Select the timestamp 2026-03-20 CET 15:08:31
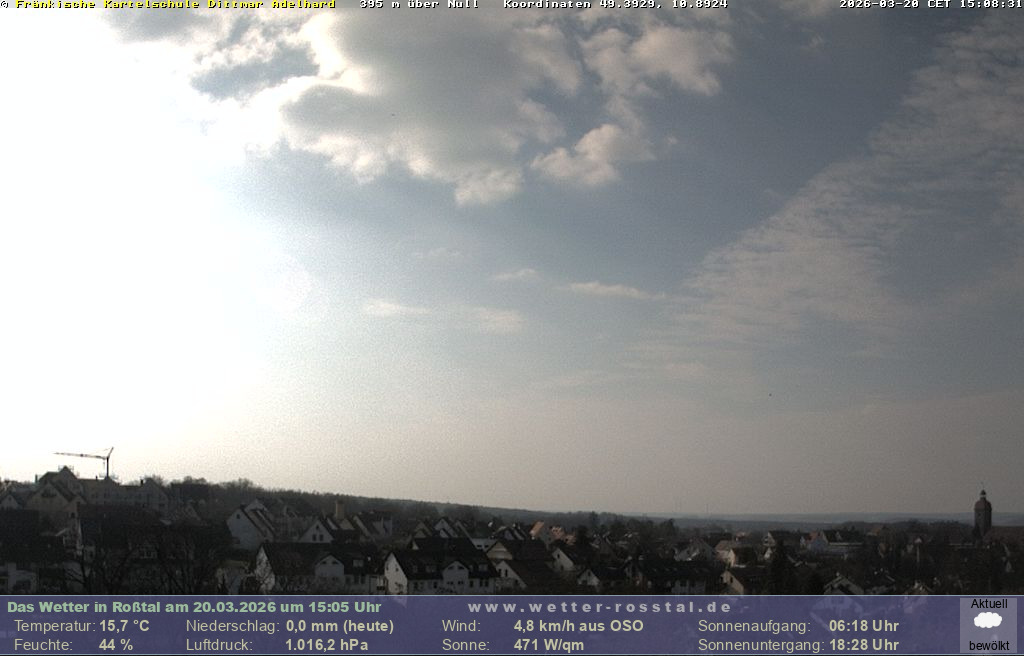This screenshot has width=1024, height=656. pos(930,5)
